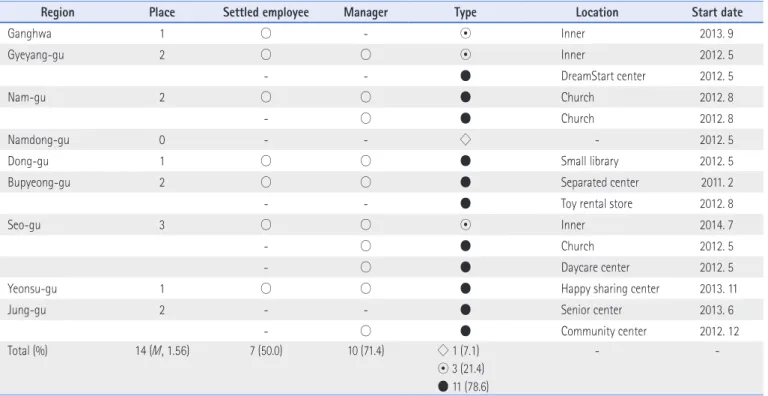
Task: Click the Region column header
Action: tap(57, 12)
